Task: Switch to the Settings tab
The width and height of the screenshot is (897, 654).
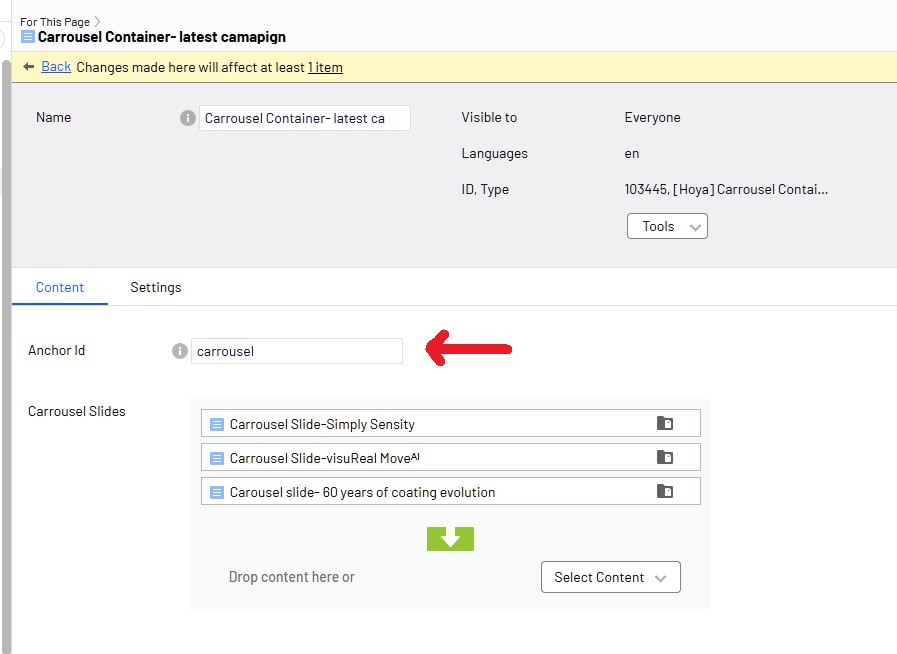Action: [156, 287]
